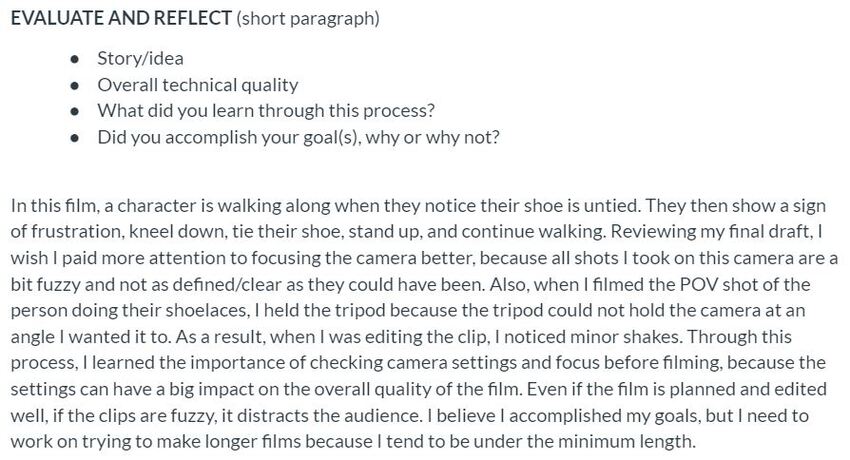Click the Story/idea bullet item
The image size is (850, 460).
[x=140, y=59]
